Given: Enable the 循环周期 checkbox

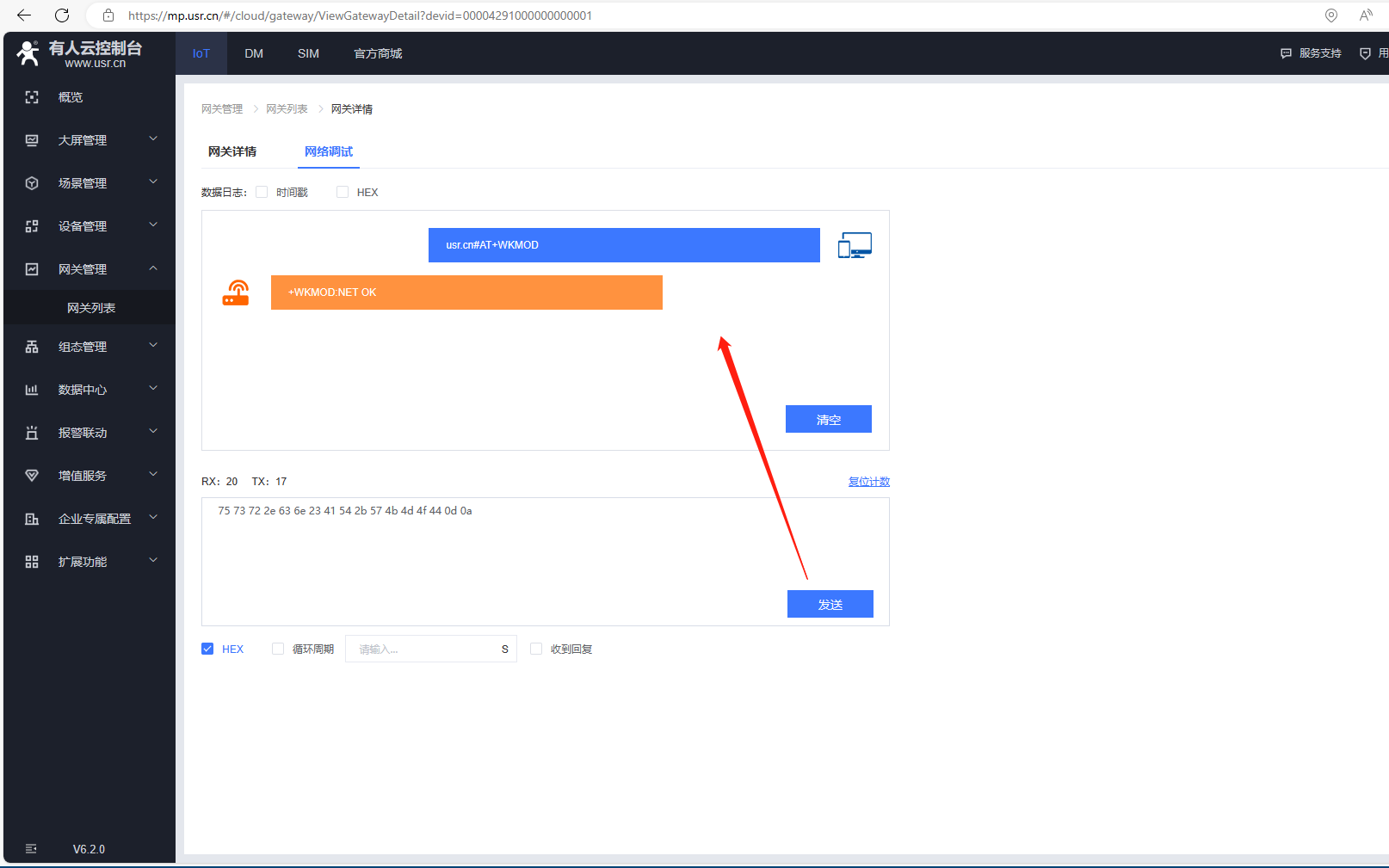Looking at the screenshot, I should pos(278,649).
